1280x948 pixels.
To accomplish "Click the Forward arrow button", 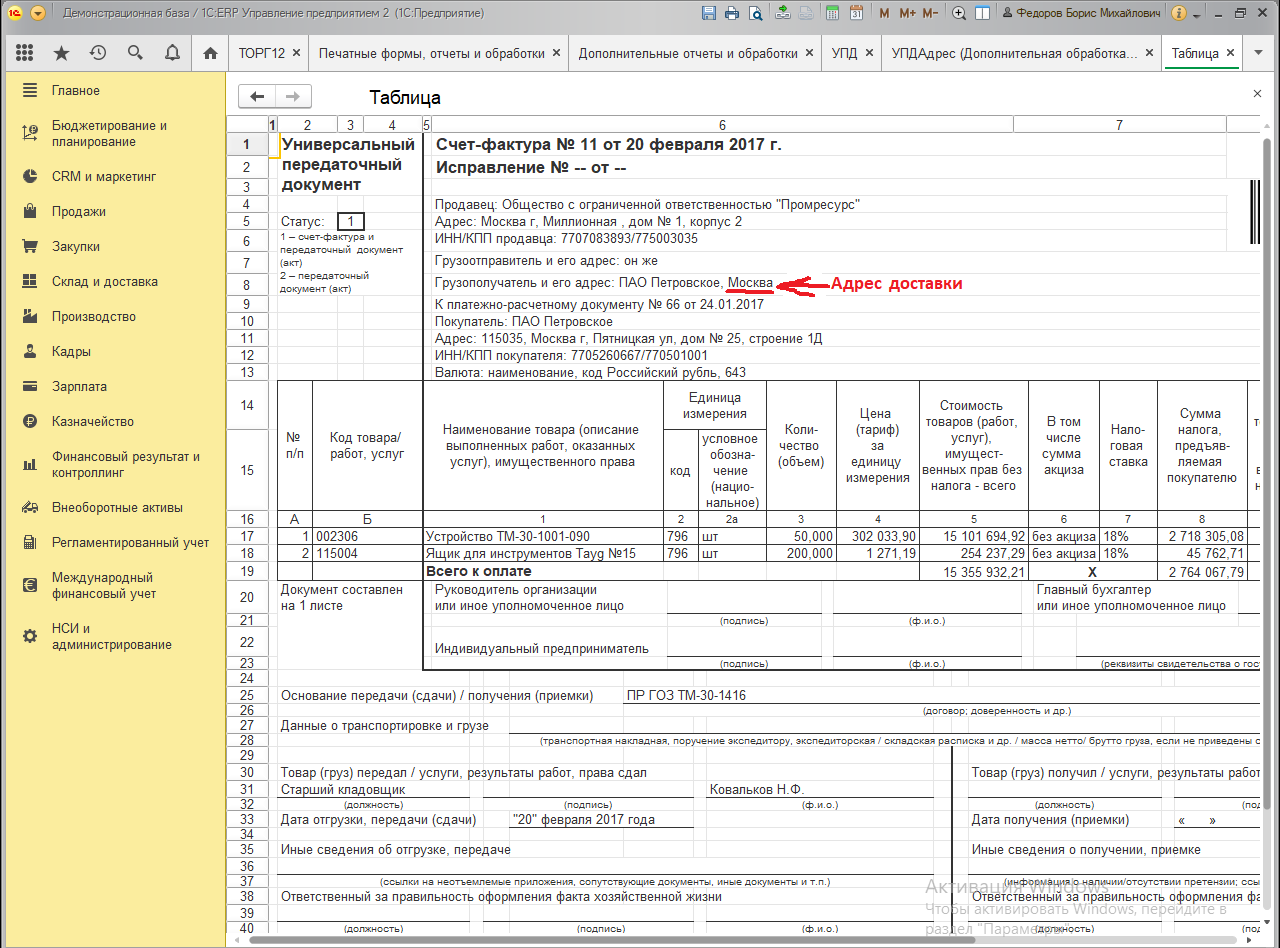I will point(293,96).
